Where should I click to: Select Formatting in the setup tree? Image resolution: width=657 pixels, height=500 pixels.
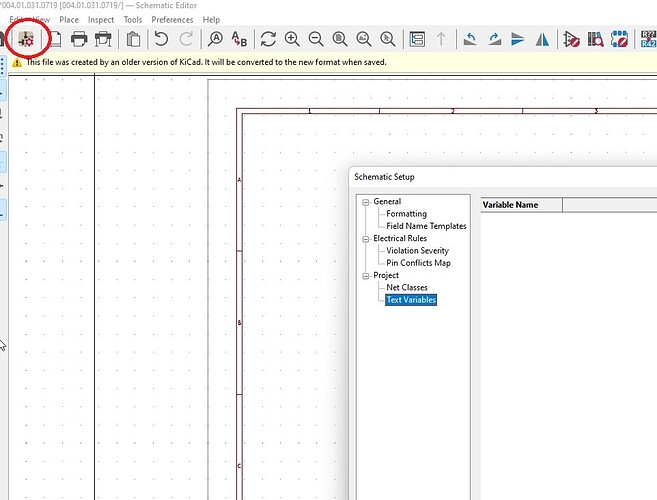(406, 214)
